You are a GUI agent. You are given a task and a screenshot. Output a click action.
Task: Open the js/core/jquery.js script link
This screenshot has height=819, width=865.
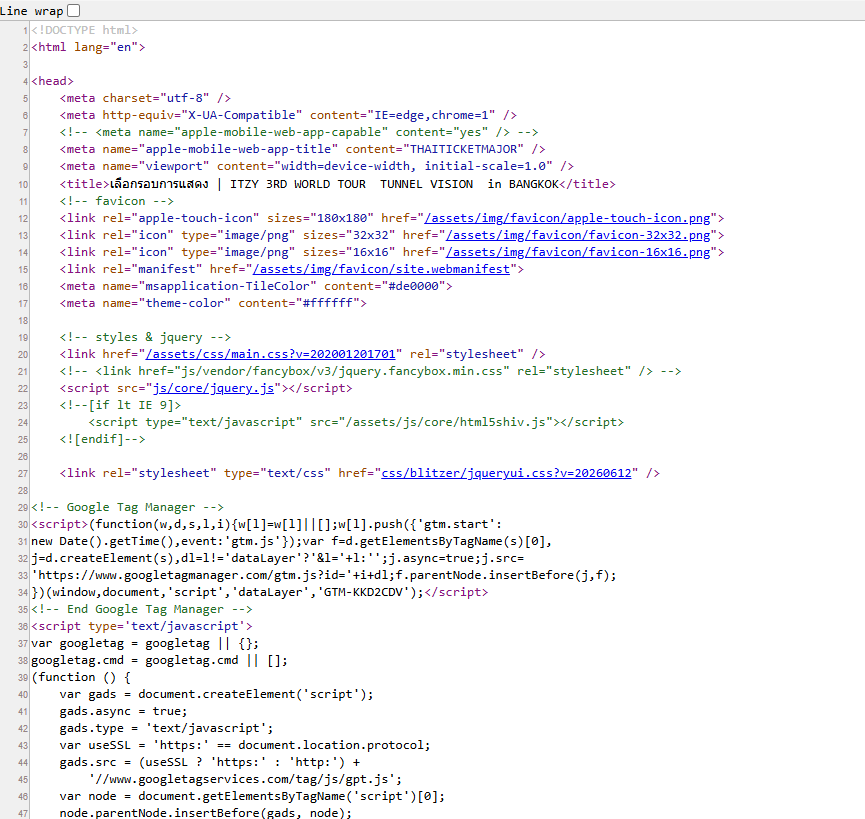pos(213,388)
